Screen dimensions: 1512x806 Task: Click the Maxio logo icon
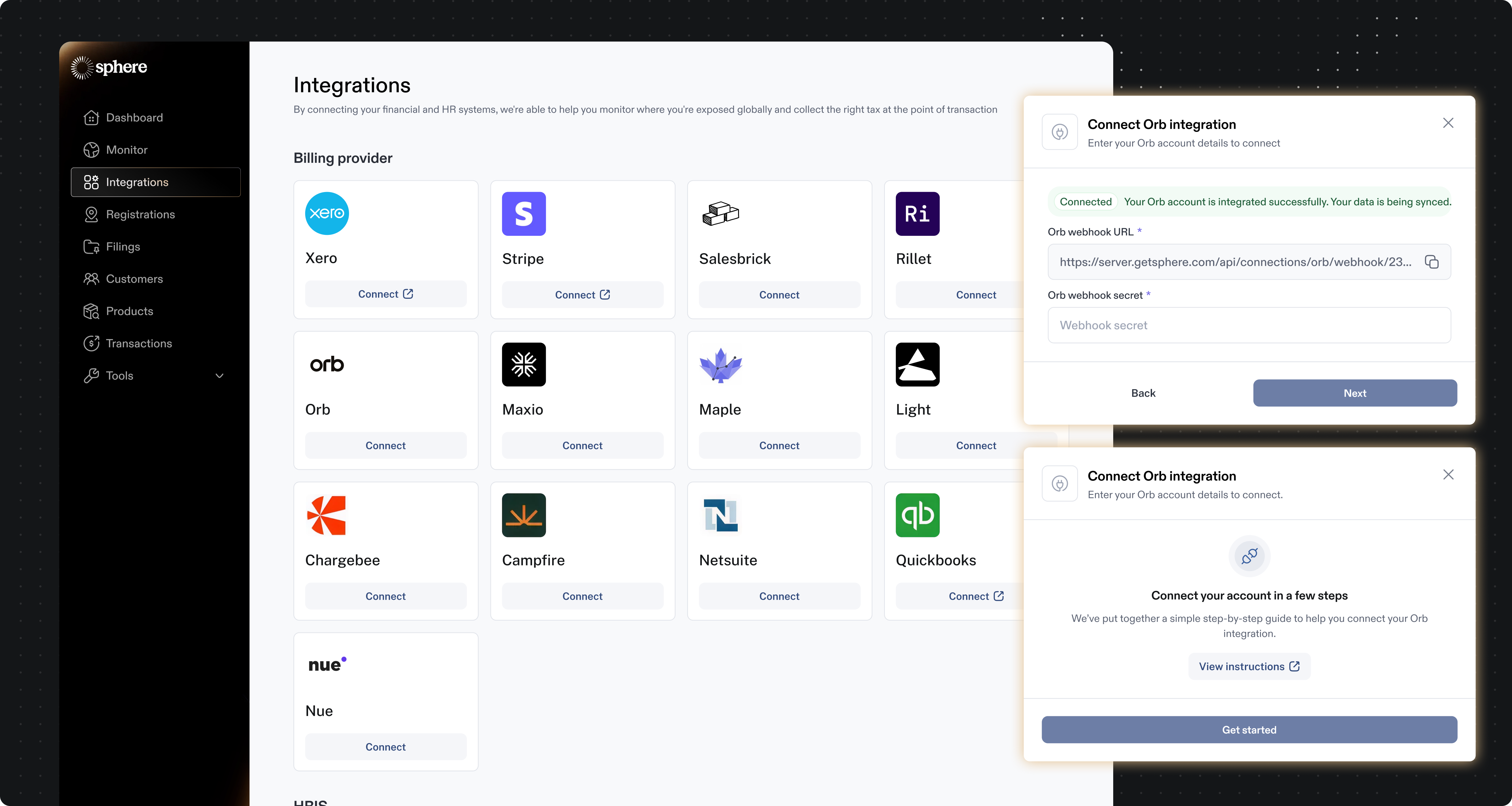pyautogui.click(x=524, y=364)
